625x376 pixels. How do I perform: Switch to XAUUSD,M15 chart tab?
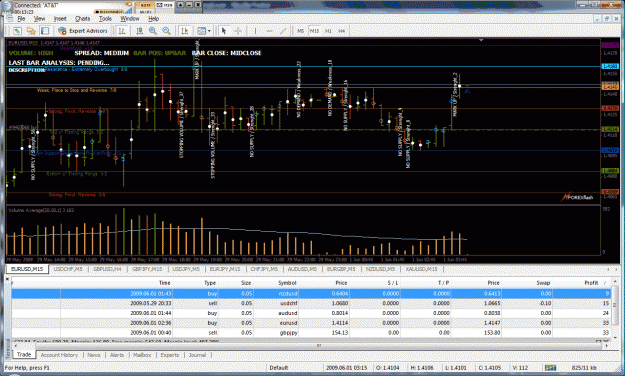click(x=421, y=269)
